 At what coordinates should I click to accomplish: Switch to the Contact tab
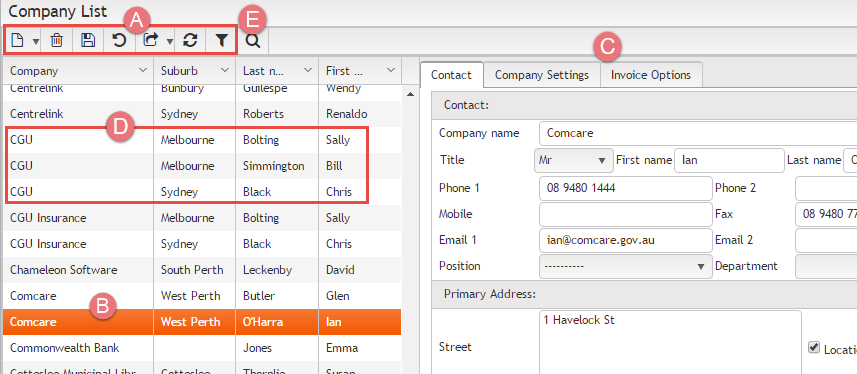click(451, 75)
